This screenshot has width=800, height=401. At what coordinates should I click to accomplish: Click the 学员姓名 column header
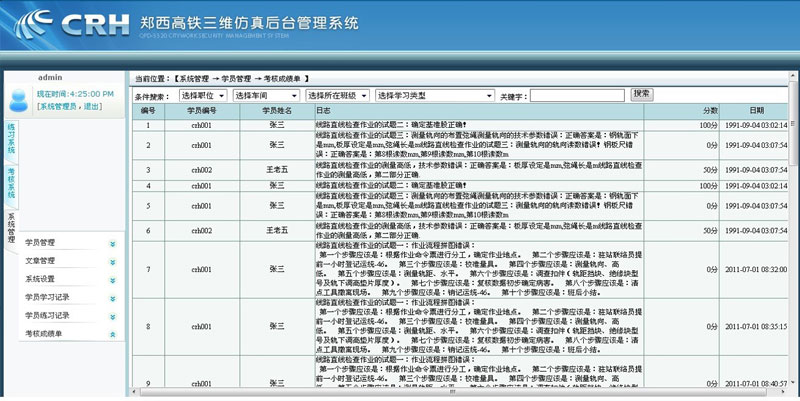(277, 111)
